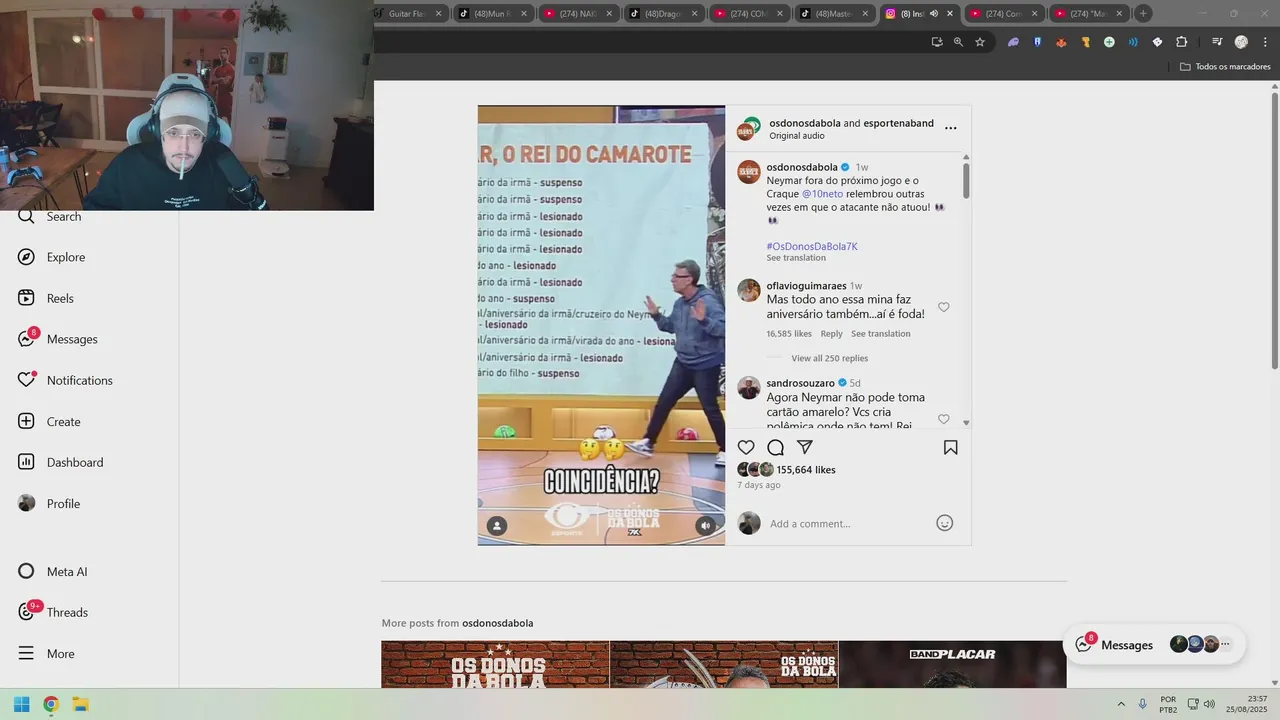Switch to the Guitar Flash tab
The width and height of the screenshot is (1280, 720).
click(410, 13)
